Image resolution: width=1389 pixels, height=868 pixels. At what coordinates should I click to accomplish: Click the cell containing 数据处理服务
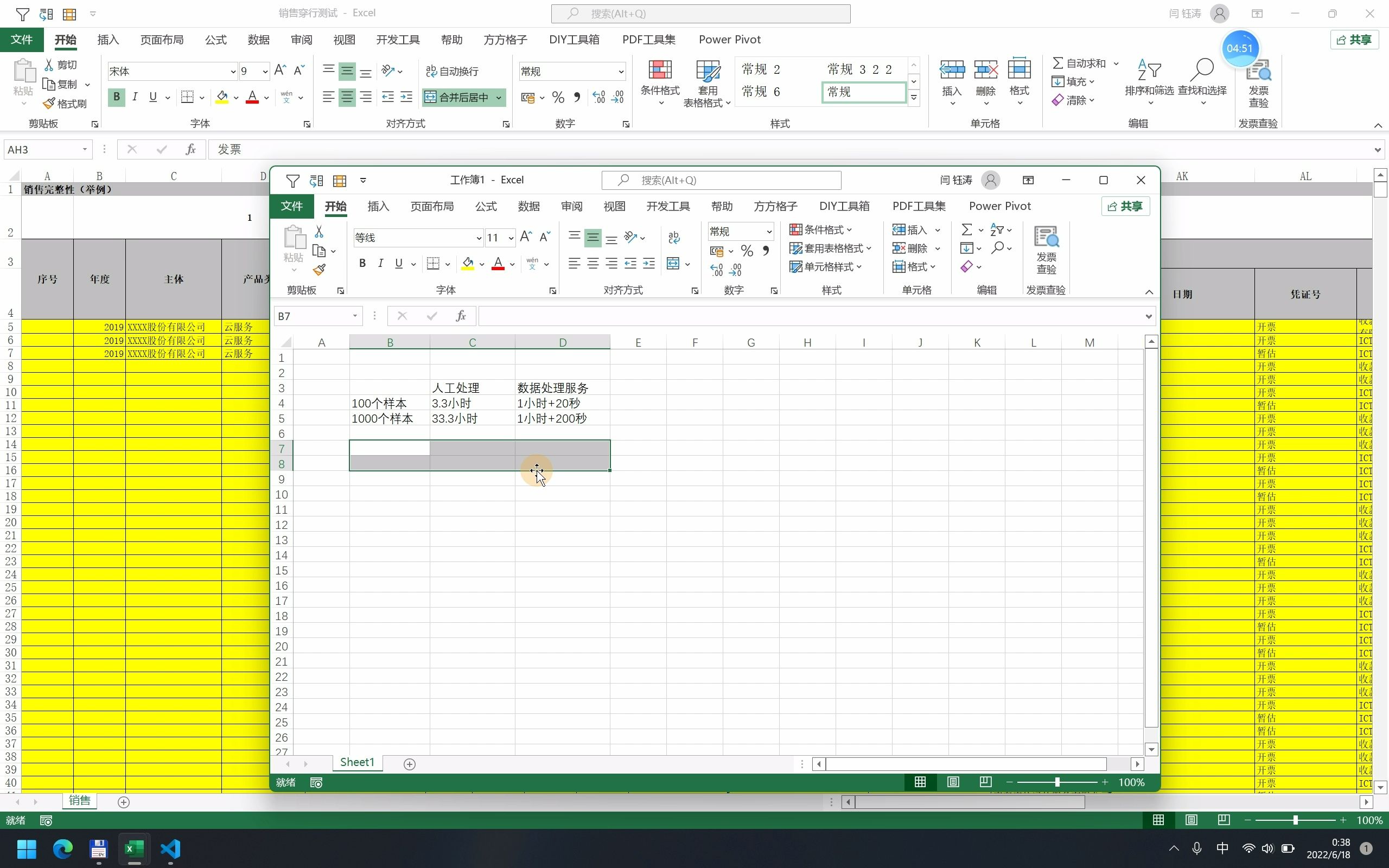[x=562, y=388]
